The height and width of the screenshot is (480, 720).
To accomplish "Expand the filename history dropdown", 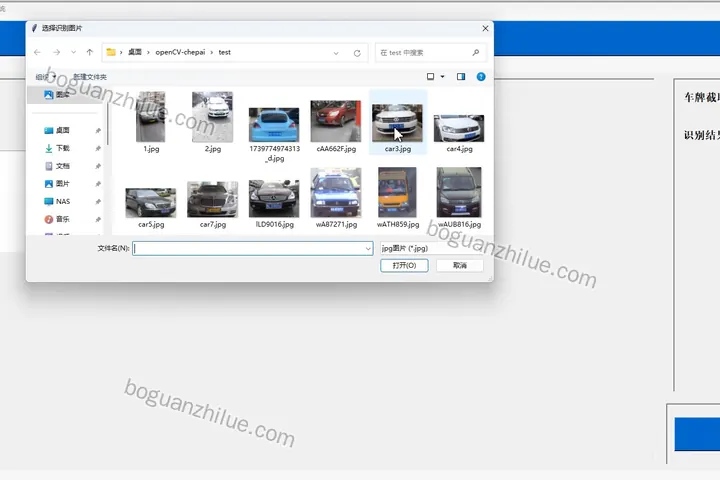I will click(368, 248).
